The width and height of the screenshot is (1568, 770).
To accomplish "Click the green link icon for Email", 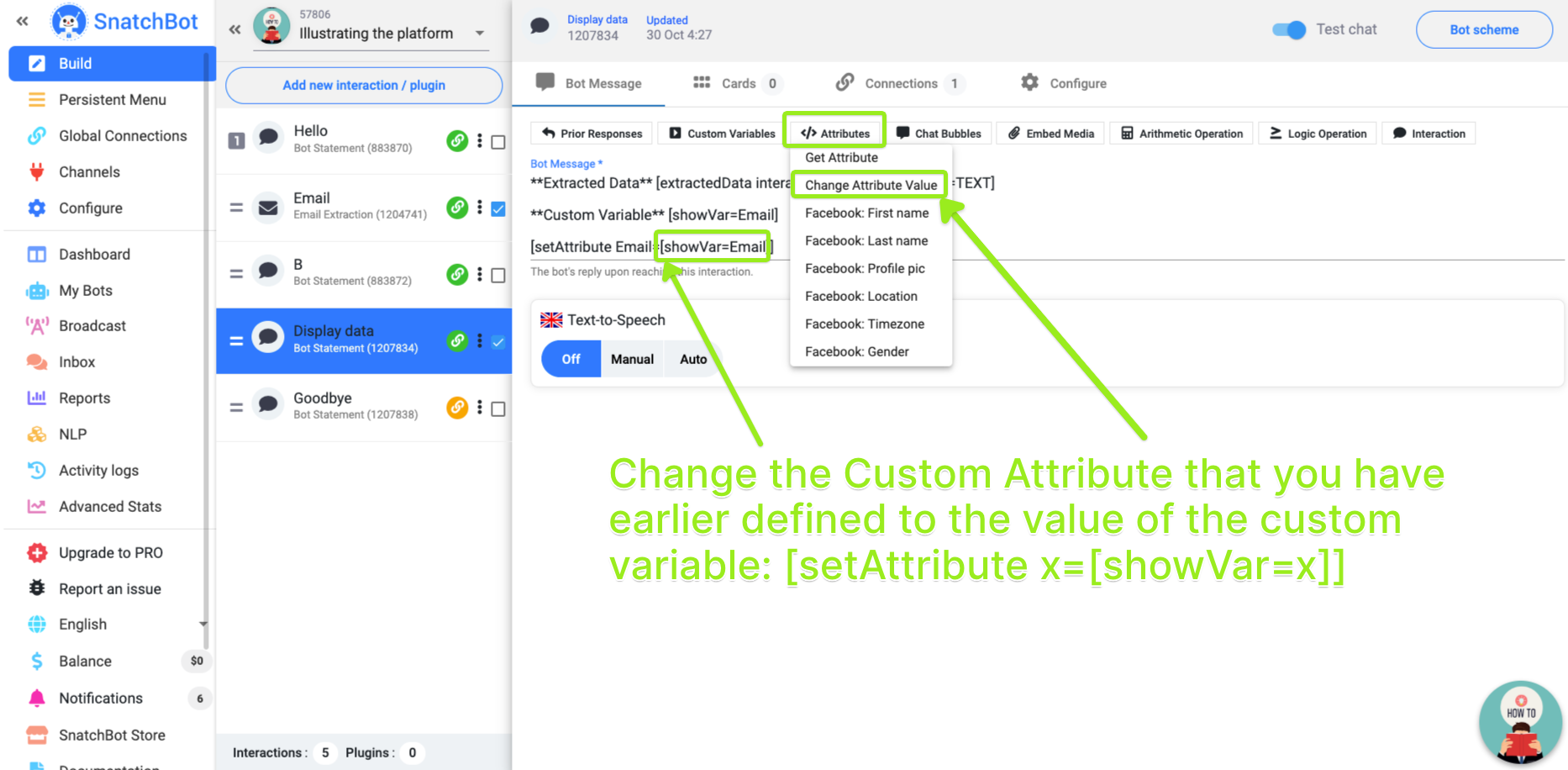I will 457,207.
